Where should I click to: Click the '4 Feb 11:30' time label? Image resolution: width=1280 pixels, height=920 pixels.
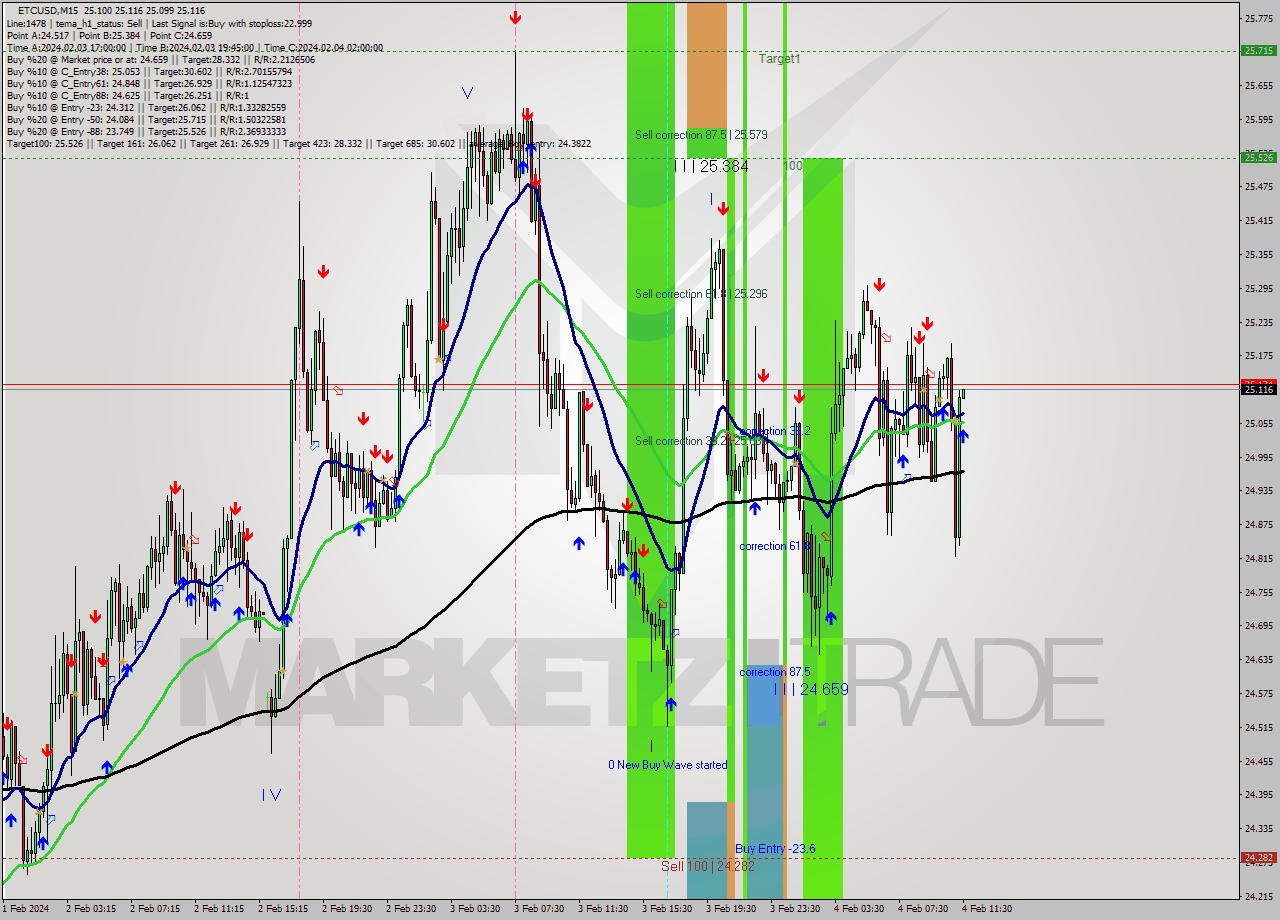coord(987,909)
